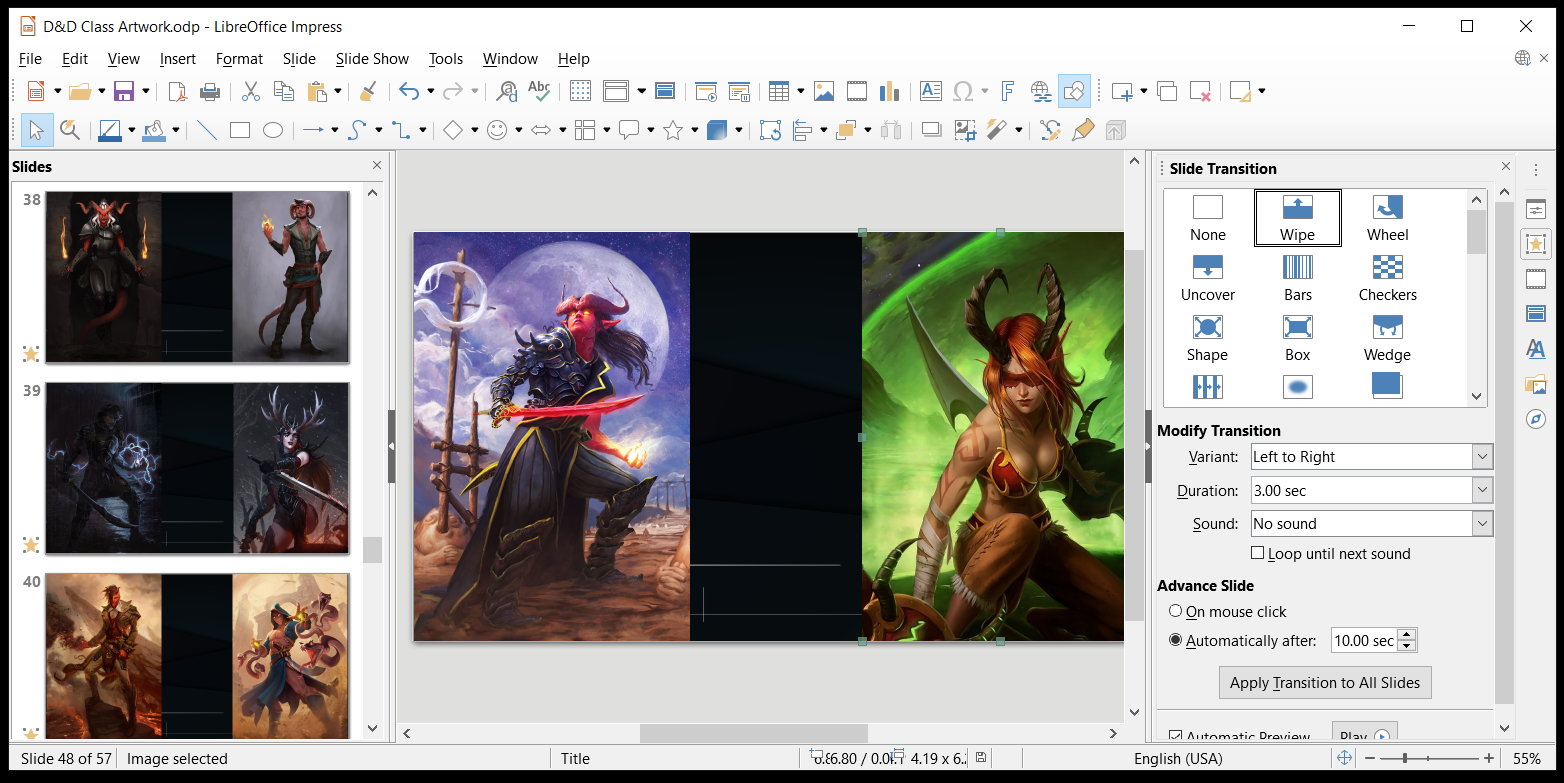Click the Insert Hyperlink icon
1564x783 pixels.
pos(1041,91)
